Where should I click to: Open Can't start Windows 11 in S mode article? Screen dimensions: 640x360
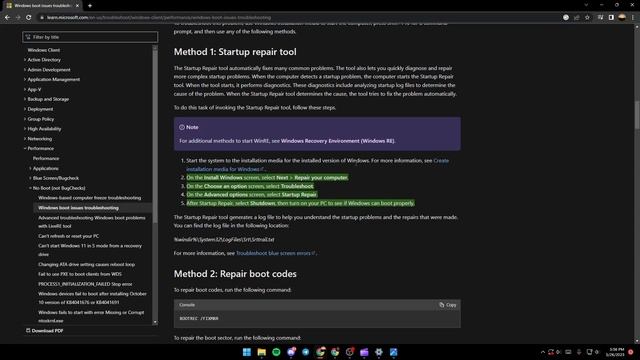pyautogui.click(x=90, y=250)
